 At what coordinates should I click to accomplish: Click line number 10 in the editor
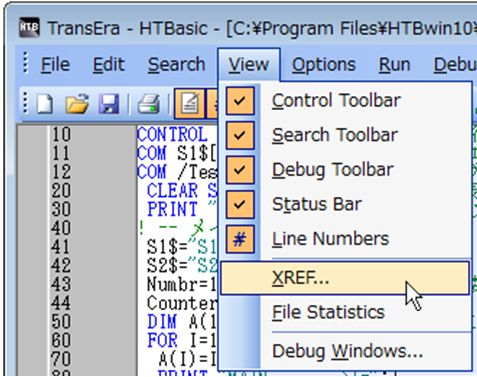61,135
